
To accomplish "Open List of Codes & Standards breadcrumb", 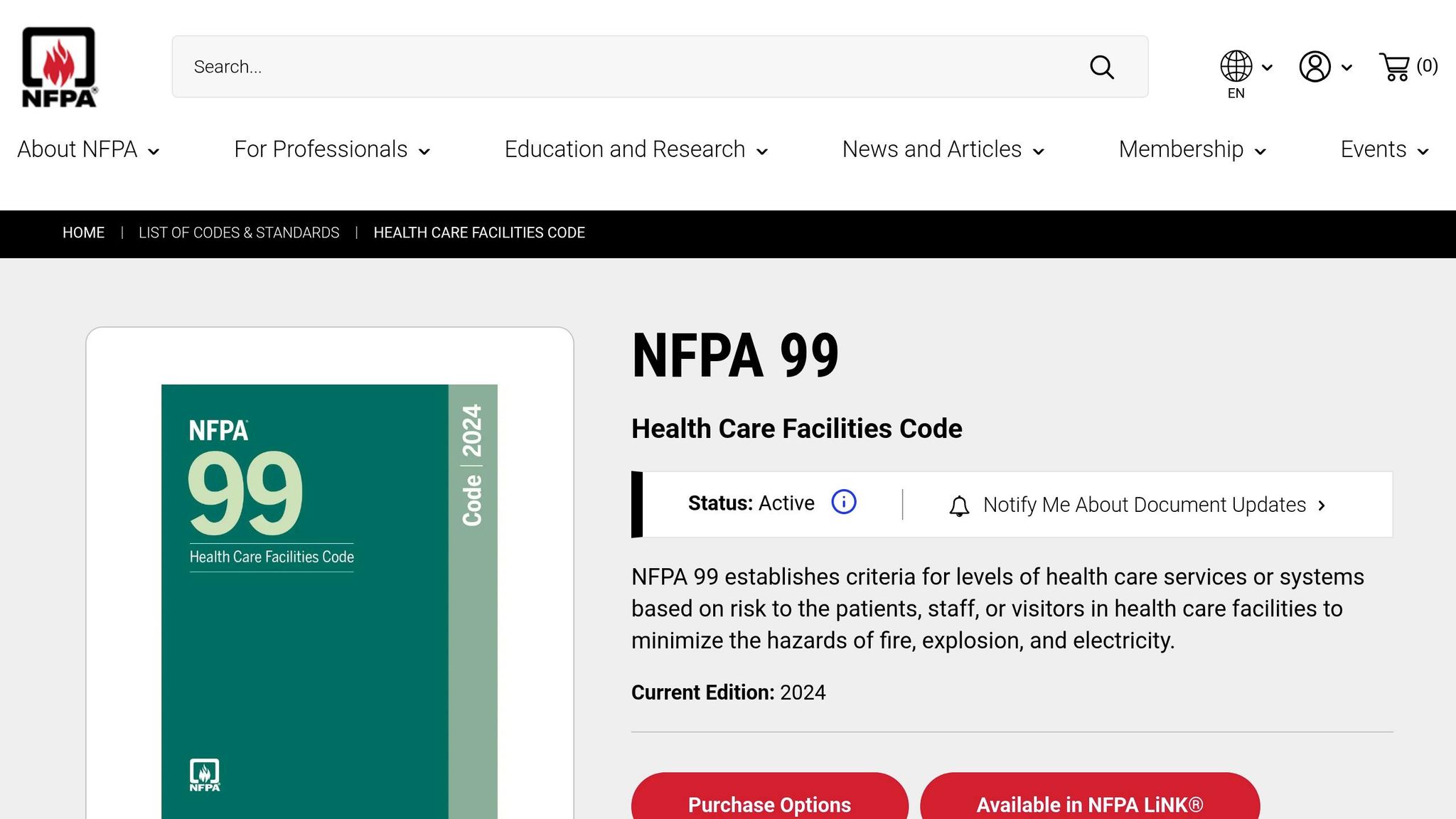I will pos(239,232).
